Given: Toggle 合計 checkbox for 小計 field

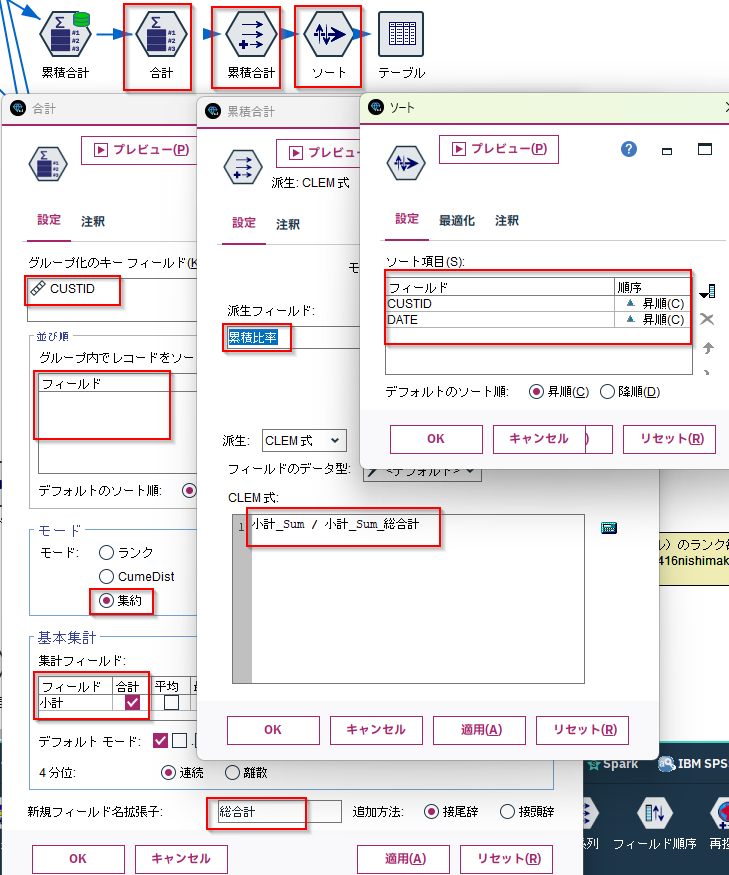Looking at the screenshot, I should coord(132,702).
